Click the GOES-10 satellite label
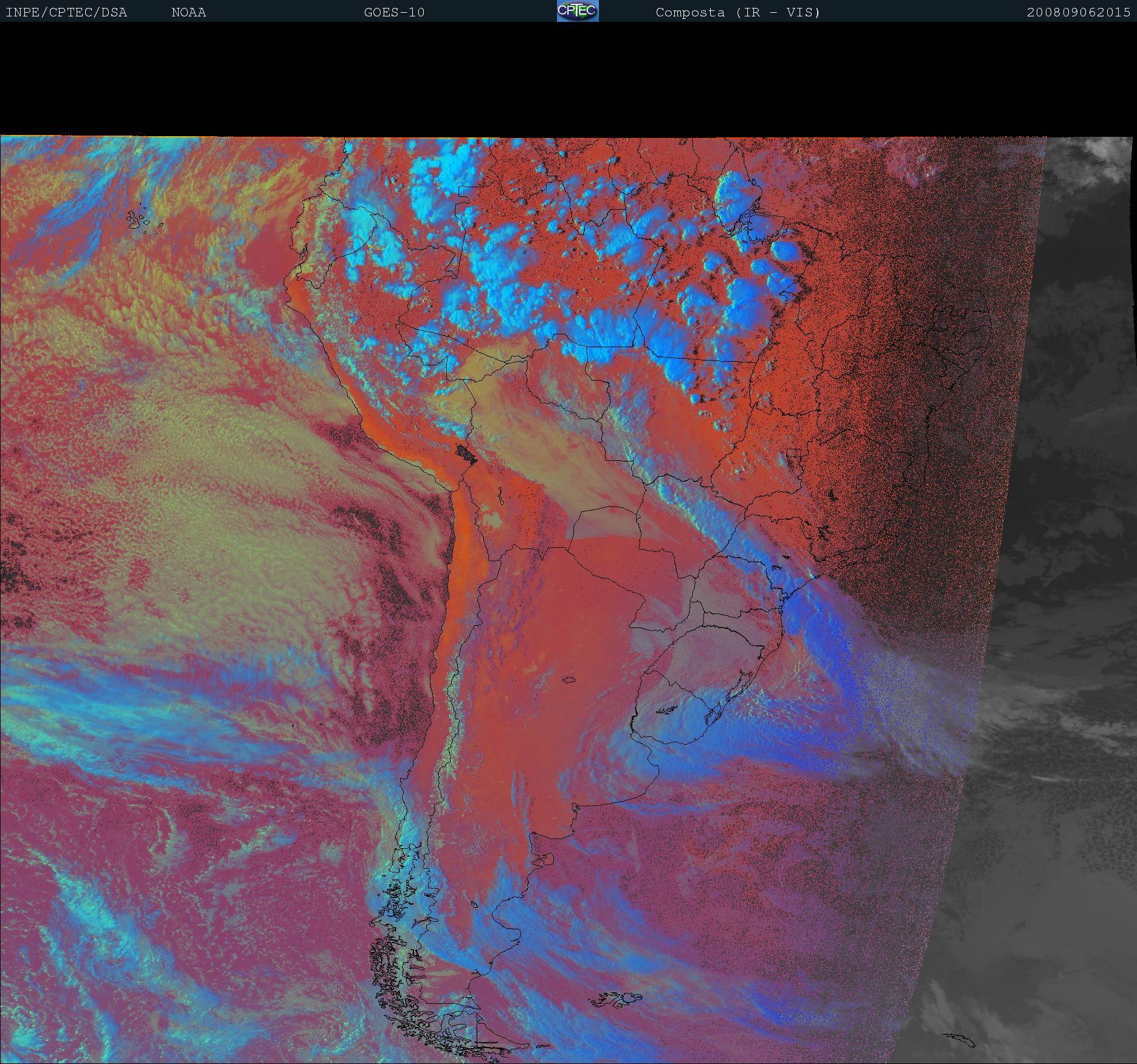This screenshot has width=1137, height=1064. pyautogui.click(x=394, y=12)
